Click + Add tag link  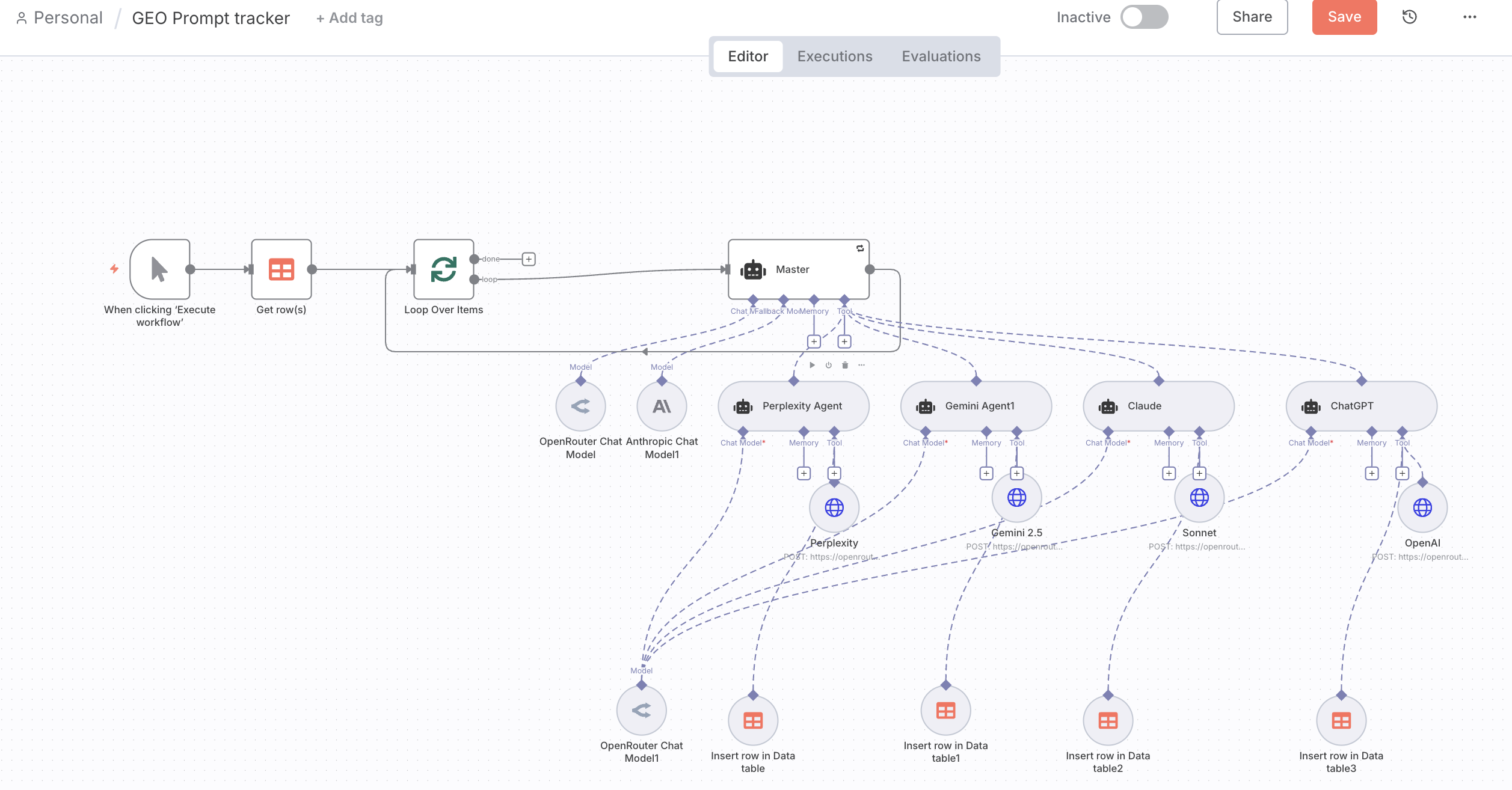point(349,18)
